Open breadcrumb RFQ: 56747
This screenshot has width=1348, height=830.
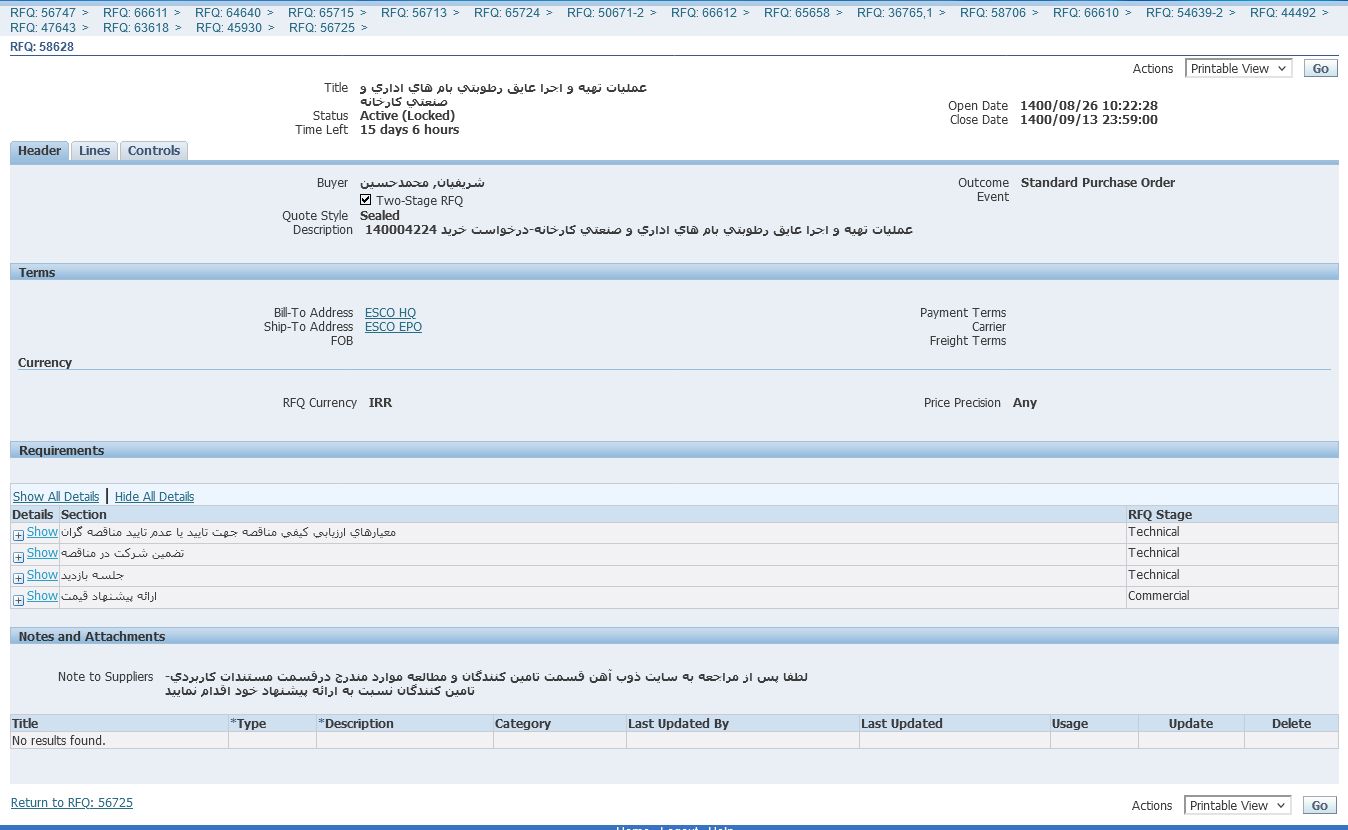coord(42,13)
